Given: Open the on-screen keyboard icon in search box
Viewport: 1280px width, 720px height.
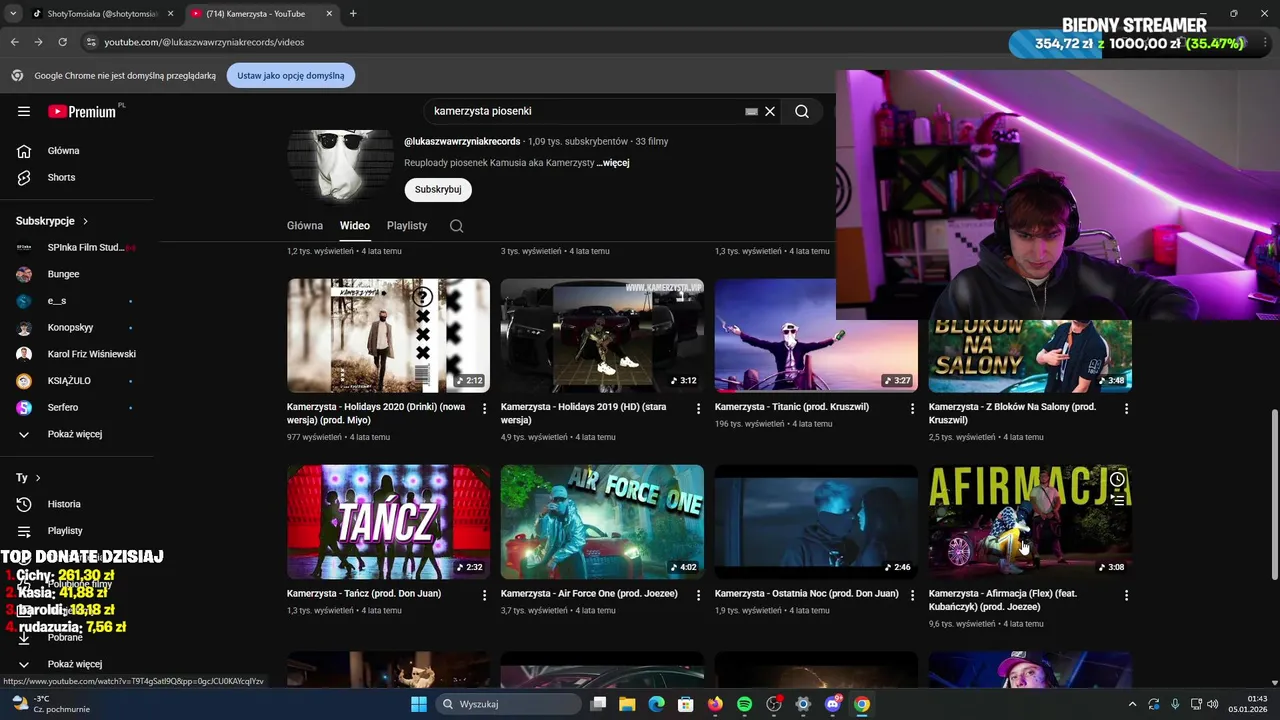Looking at the screenshot, I should point(751,111).
